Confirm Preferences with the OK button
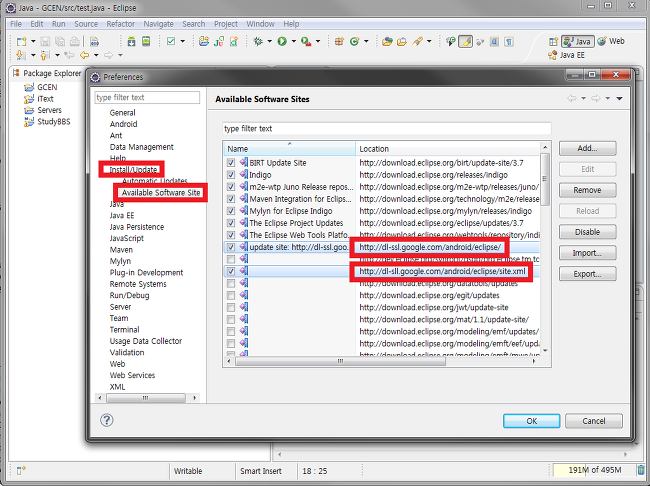Screen dimensions: 650x486 [531, 420]
